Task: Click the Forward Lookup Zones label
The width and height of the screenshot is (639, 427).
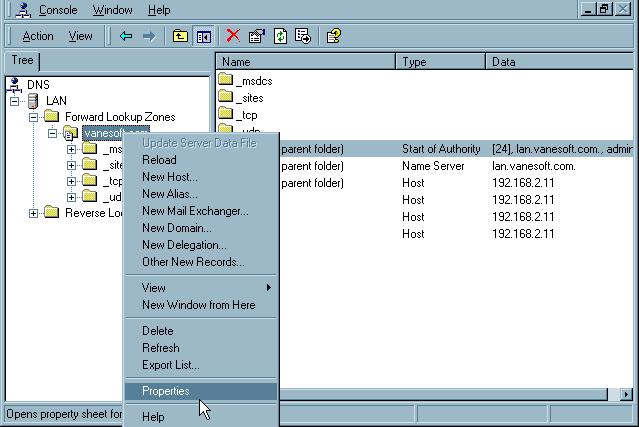Action: (120, 117)
